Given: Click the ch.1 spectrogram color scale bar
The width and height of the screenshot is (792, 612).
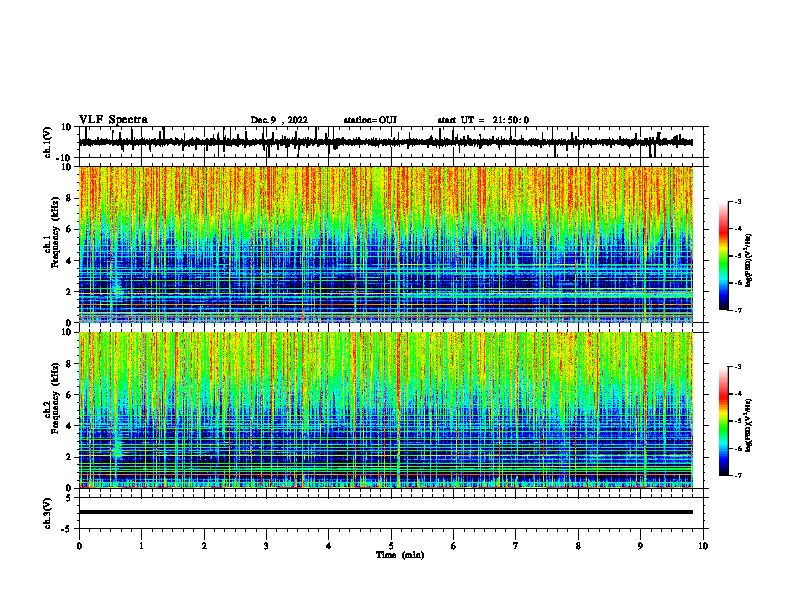Looking at the screenshot, I should [x=724, y=256].
